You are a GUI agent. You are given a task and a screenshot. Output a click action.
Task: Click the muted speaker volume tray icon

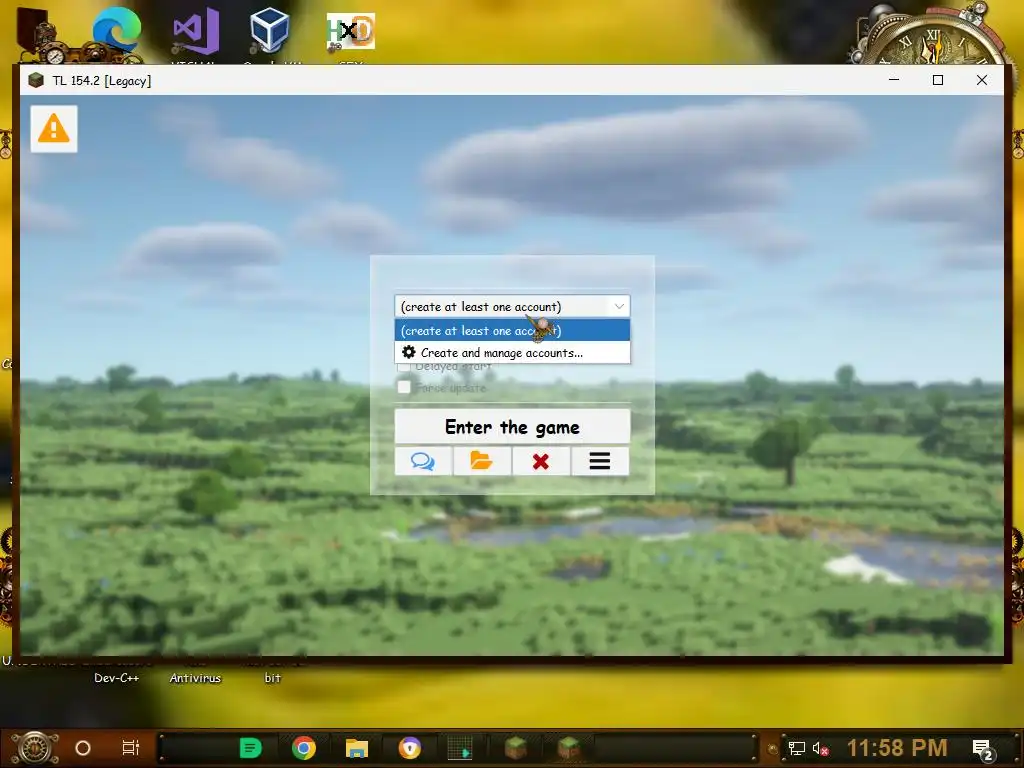point(821,748)
